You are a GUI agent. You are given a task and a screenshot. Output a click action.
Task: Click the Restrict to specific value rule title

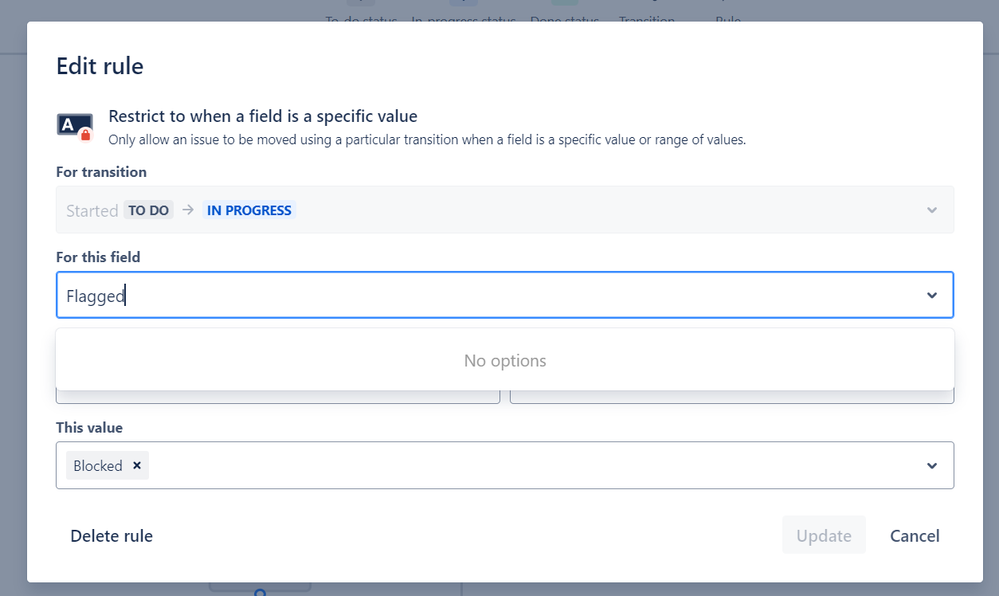tap(262, 116)
